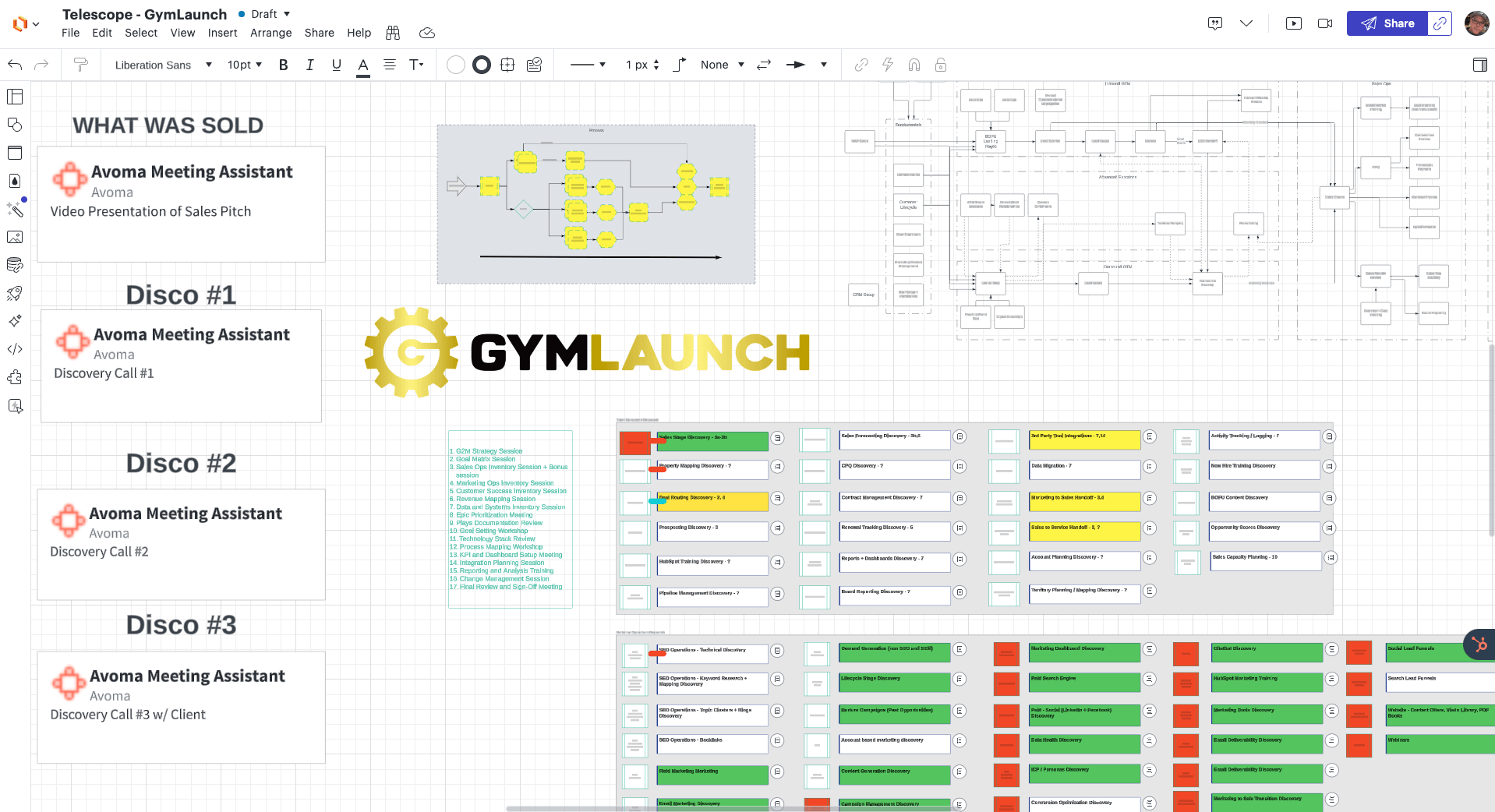Open the integrations puzzle-piece sidebar panel
1495x812 pixels.
(x=15, y=377)
